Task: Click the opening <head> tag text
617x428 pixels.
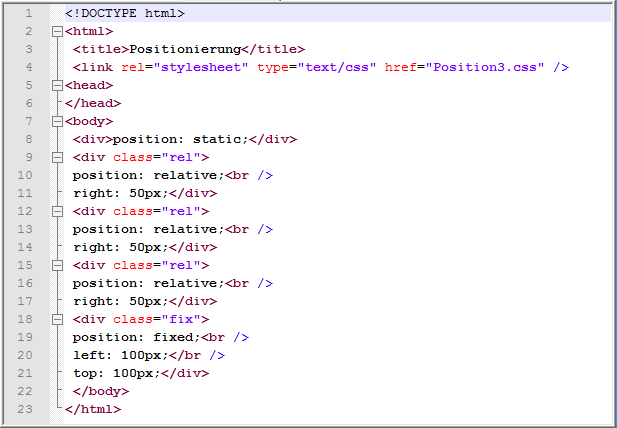Action: coord(89,85)
